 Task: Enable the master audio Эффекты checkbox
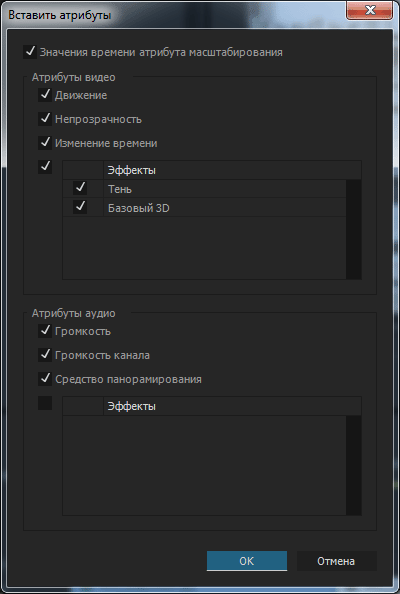45,403
